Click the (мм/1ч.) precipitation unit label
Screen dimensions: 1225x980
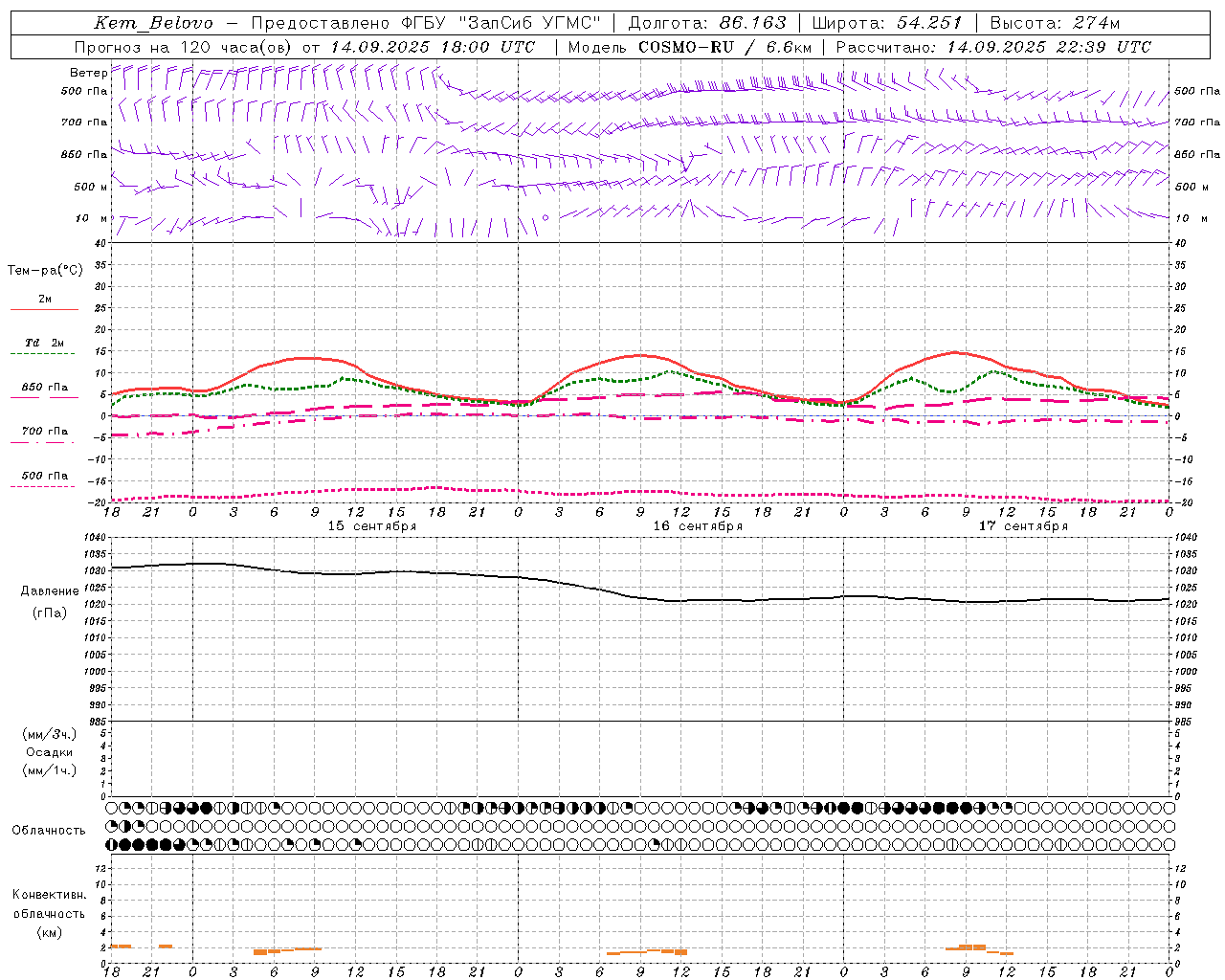(x=50, y=770)
